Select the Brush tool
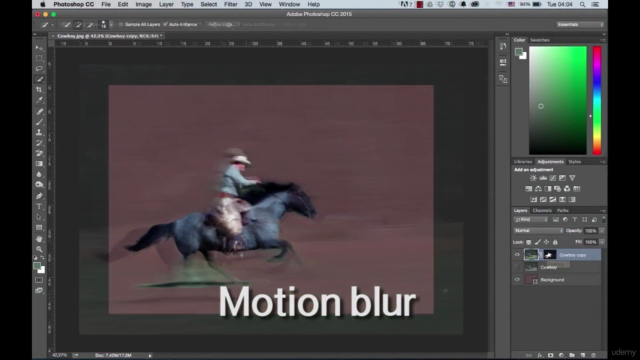Viewport: 640px width, 360px height. 39,122
